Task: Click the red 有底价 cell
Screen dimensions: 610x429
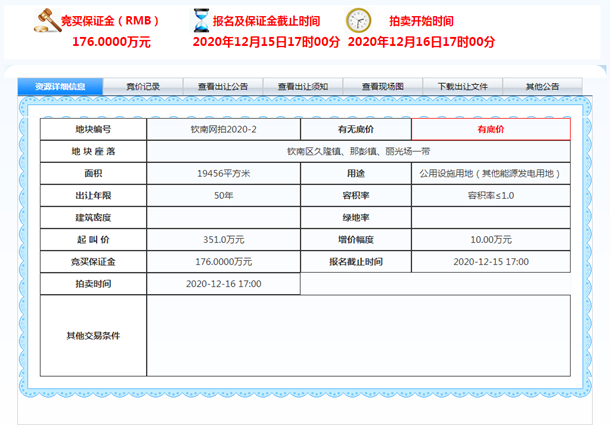Action: coord(491,129)
